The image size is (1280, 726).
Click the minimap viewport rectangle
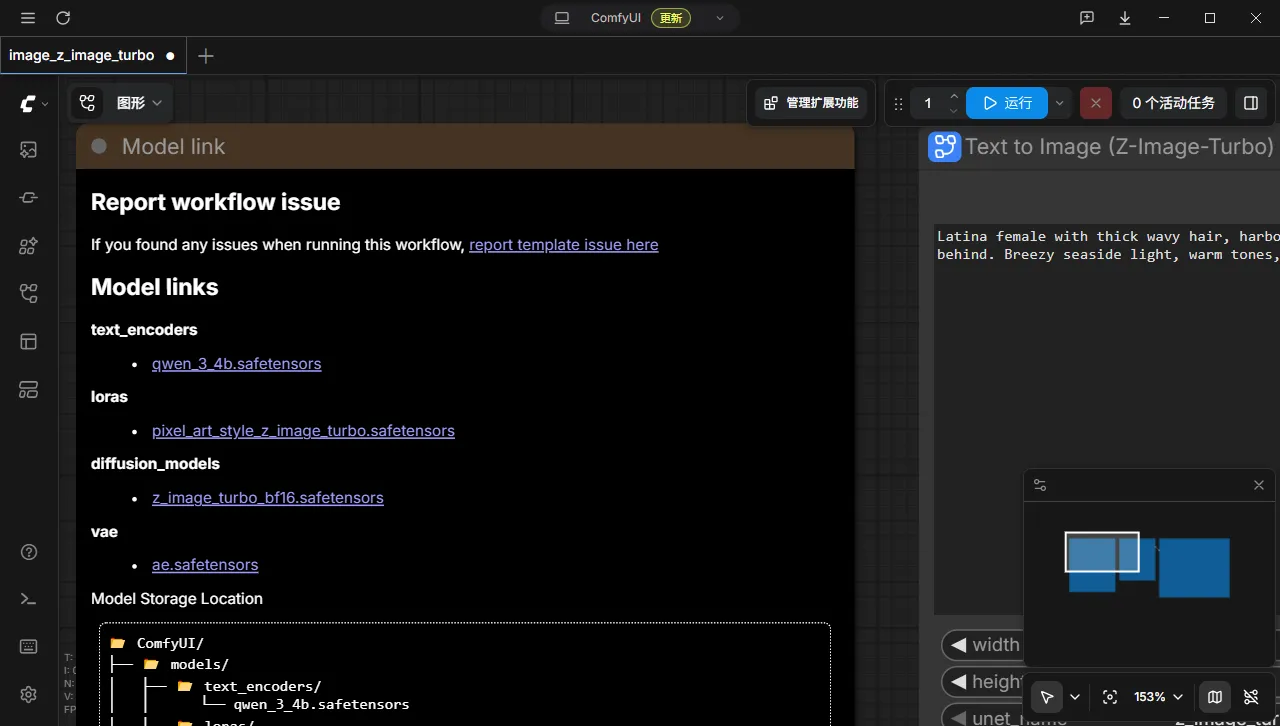[1102, 552]
